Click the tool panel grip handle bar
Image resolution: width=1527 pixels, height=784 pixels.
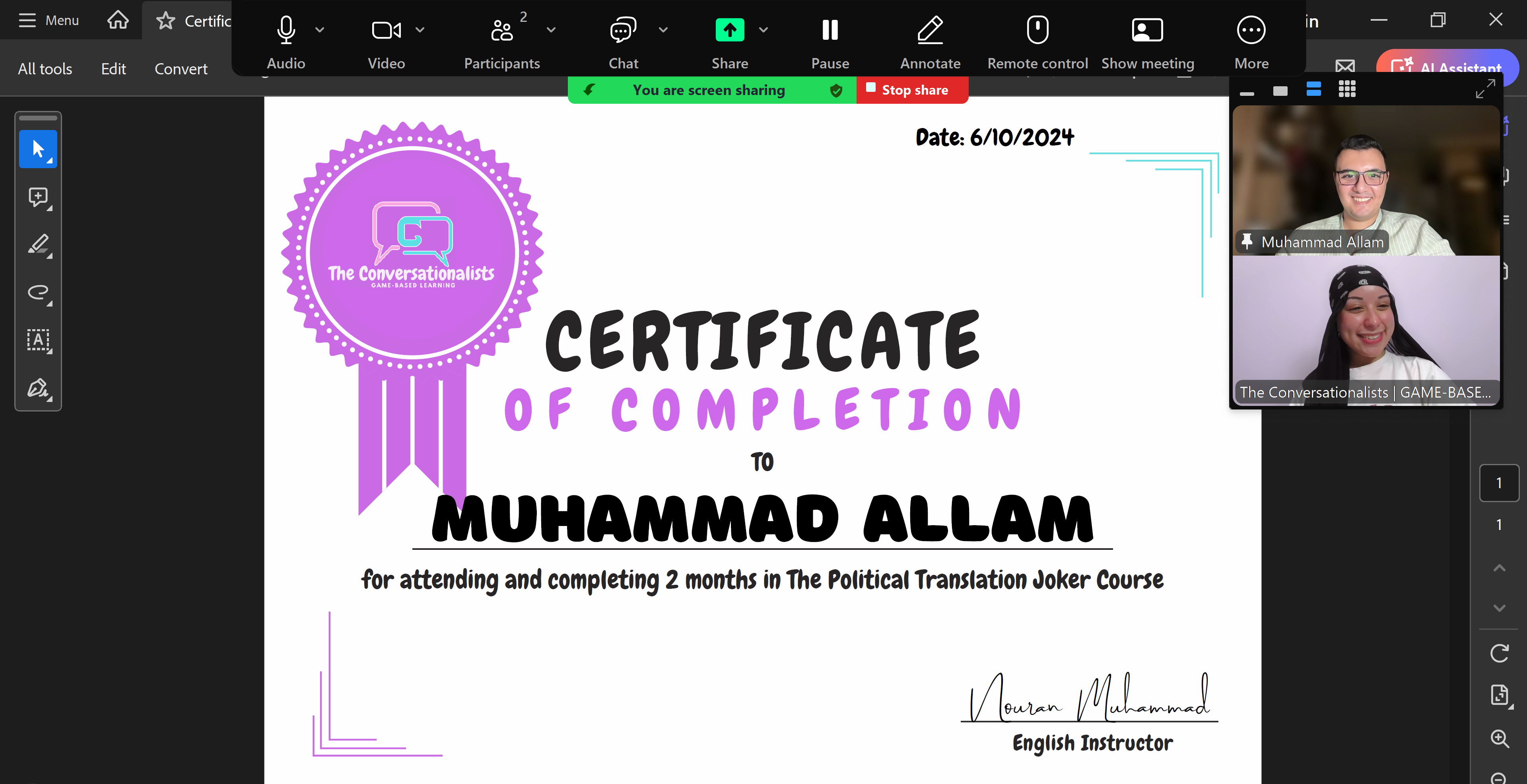(39, 118)
